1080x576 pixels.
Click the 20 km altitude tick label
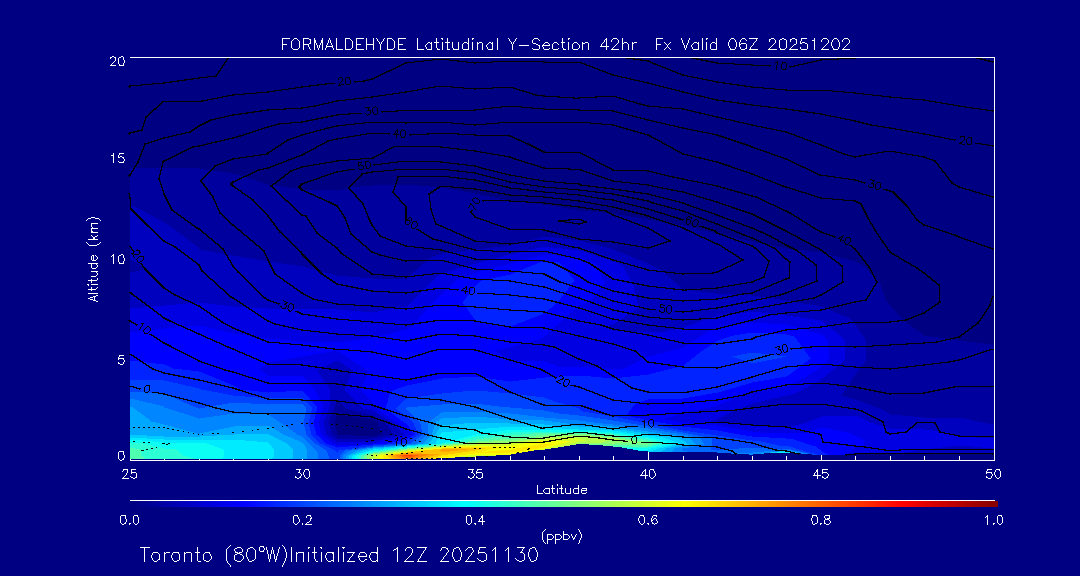(x=114, y=61)
